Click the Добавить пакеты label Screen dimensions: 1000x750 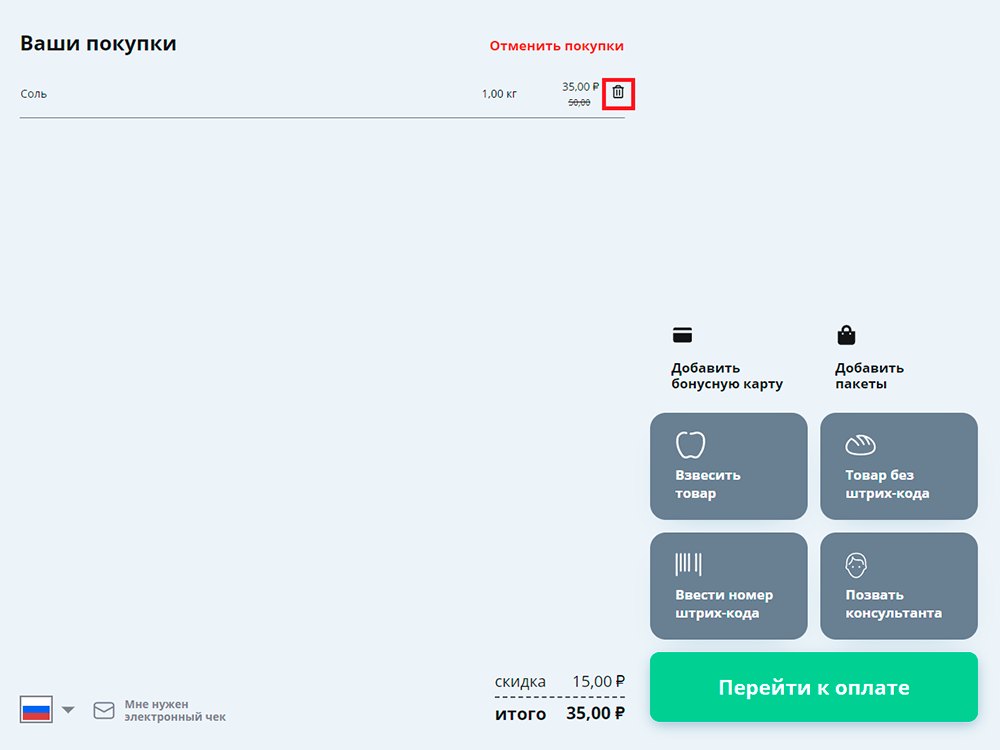point(869,376)
